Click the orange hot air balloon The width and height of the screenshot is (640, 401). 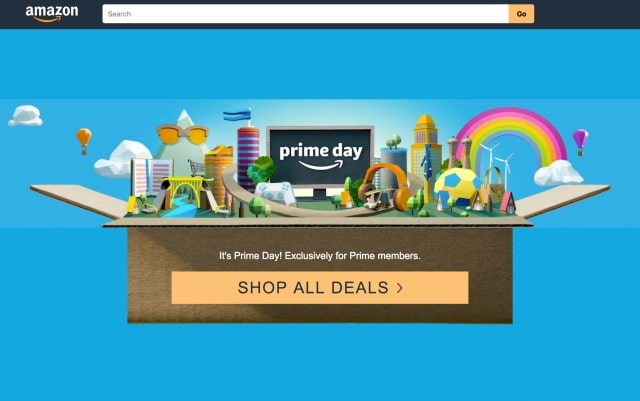tap(84, 141)
